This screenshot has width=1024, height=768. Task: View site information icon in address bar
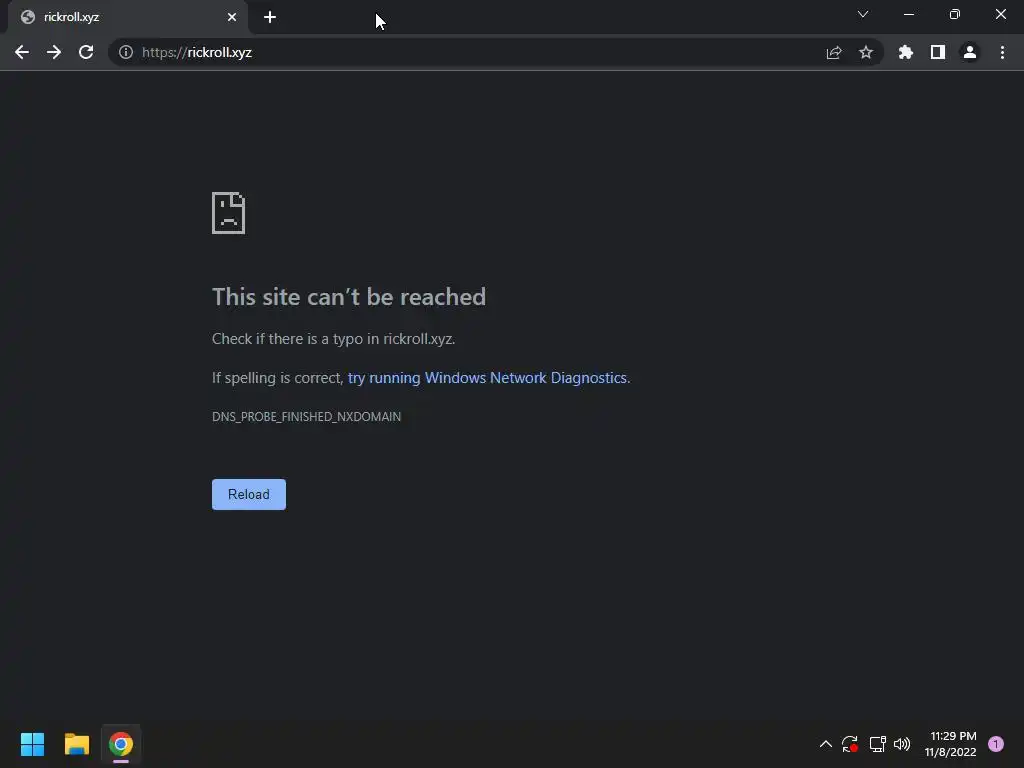126,52
